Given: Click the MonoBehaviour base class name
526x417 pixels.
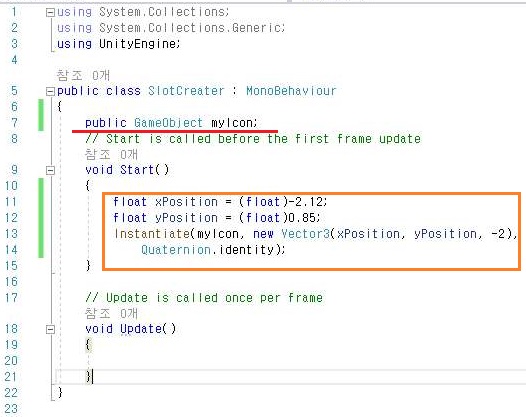Looking at the screenshot, I should [291, 91].
